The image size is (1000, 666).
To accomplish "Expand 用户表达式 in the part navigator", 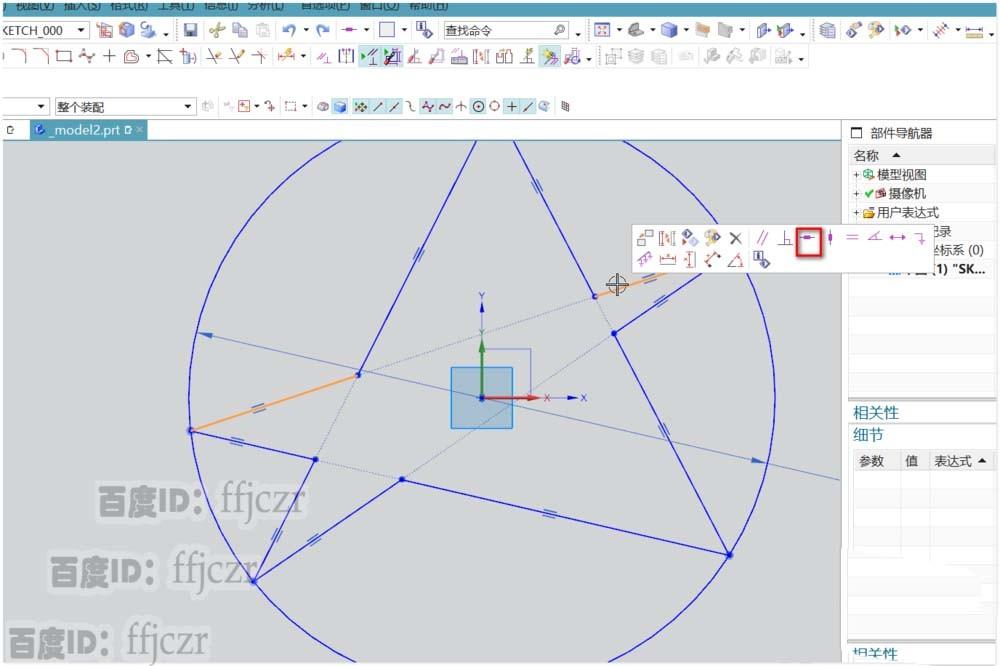I will 856,212.
